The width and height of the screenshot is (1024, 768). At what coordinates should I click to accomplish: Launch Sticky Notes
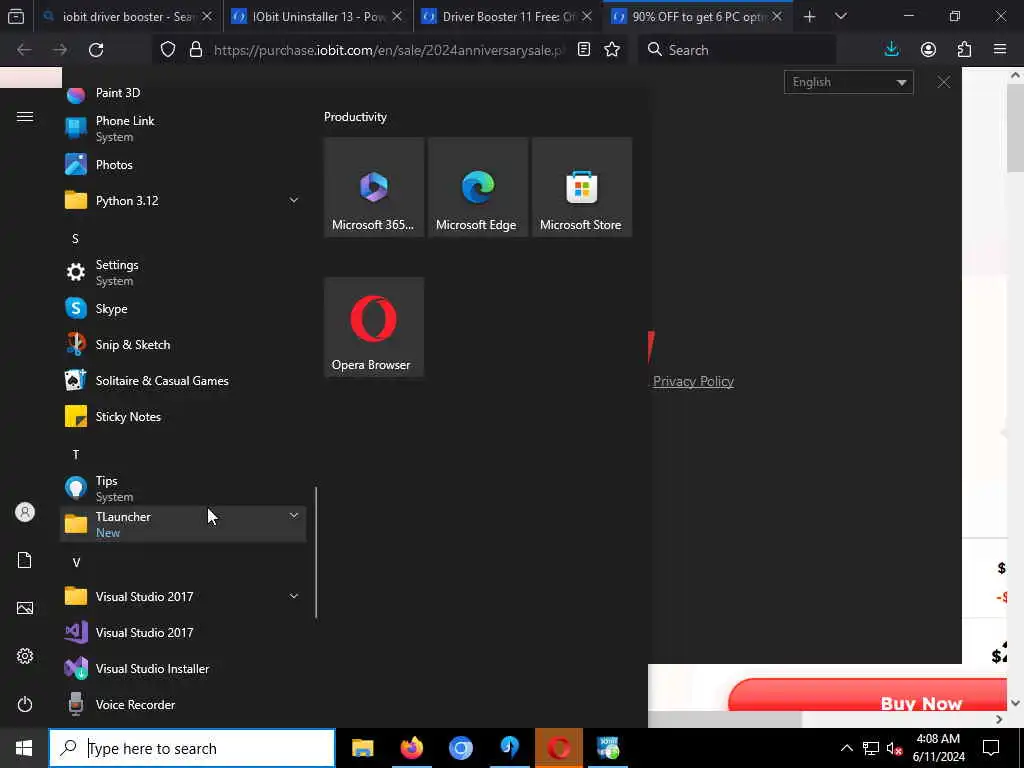[183, 416]
